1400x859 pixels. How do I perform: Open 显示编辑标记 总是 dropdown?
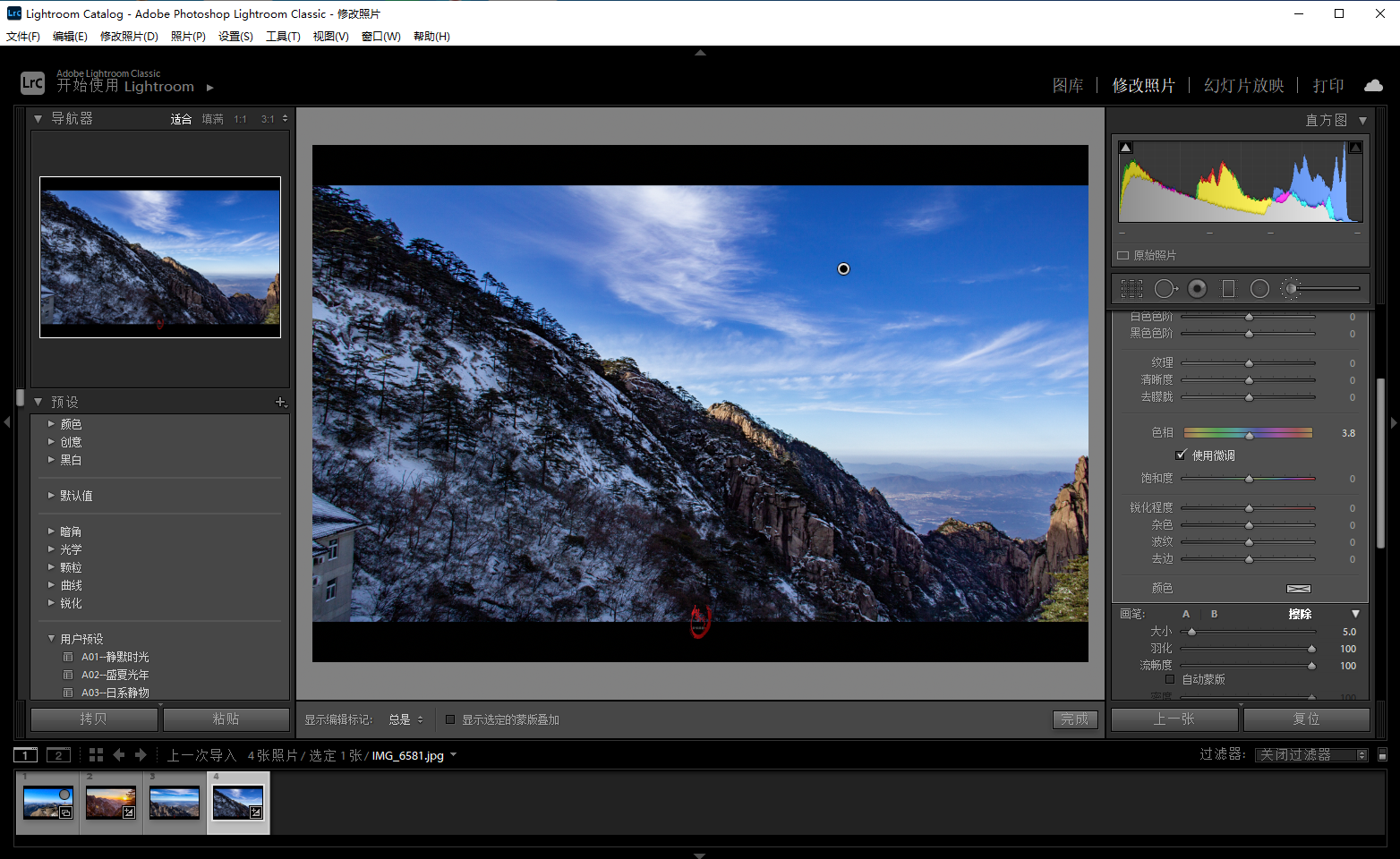click(x=405, y=719)
